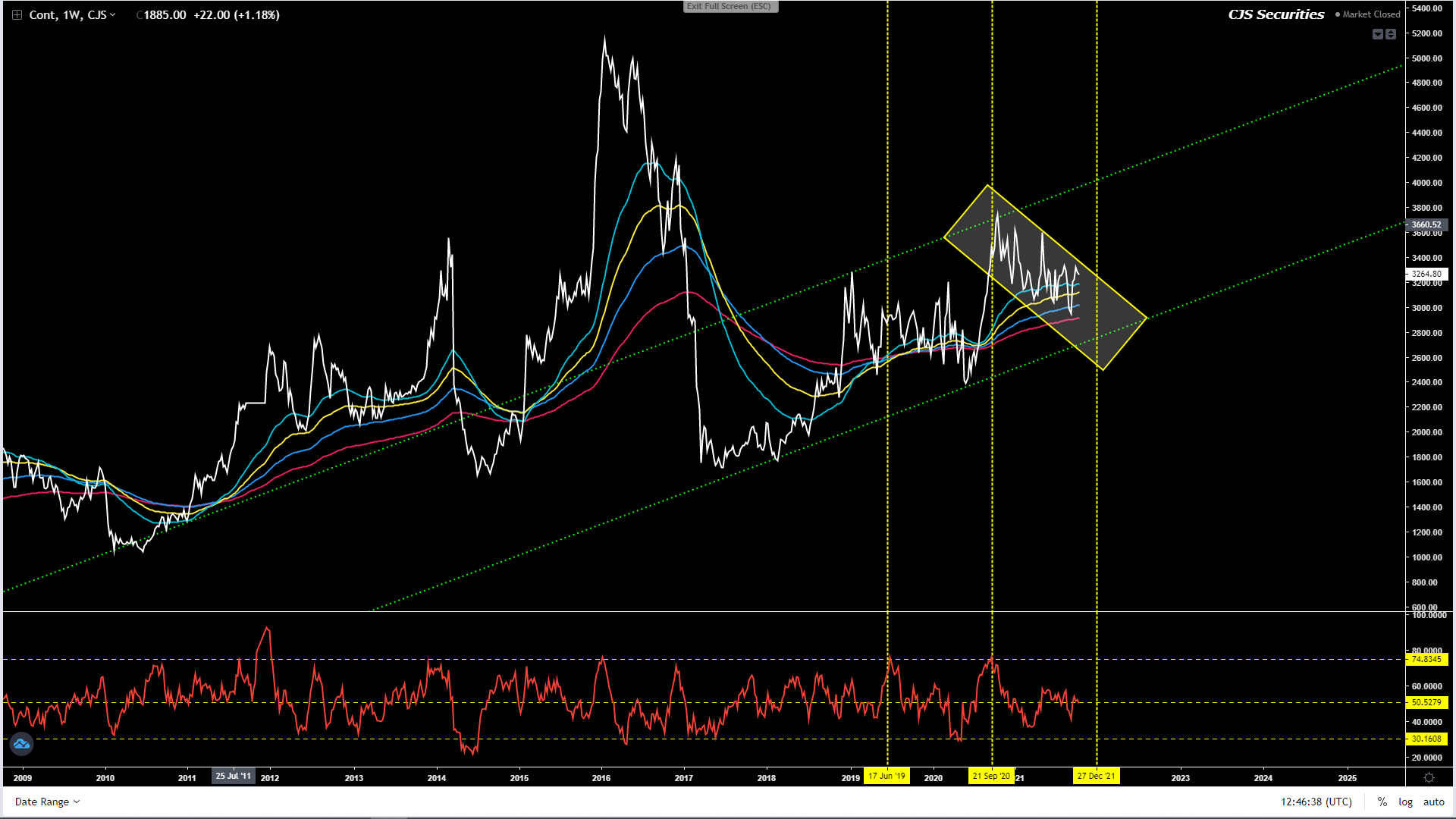Viewport: 1456px width, 819px height.
Task: Open timezone menu showing 12:46:38 (UTC)
Action: coord(1316,802)
